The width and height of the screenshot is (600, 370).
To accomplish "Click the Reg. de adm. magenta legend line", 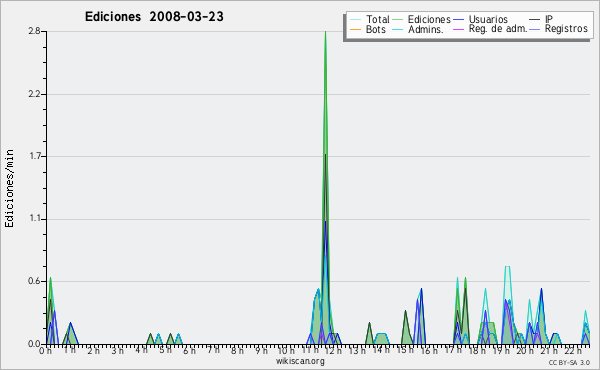I will [458, 29].
